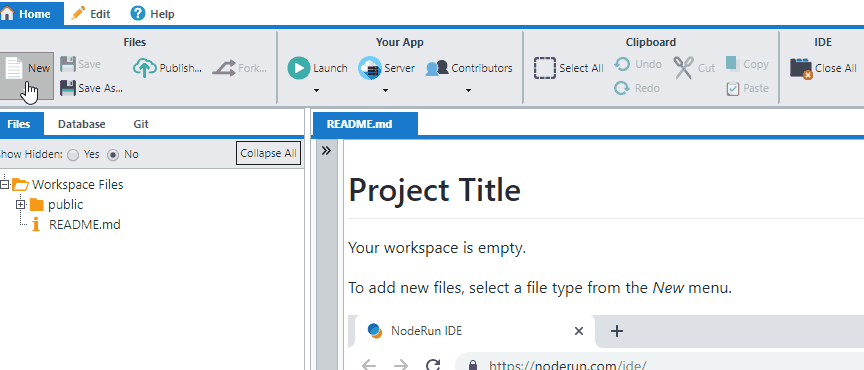Expand the public folder node
Viewport: 864px width, 370px height.
pos(21,205)
